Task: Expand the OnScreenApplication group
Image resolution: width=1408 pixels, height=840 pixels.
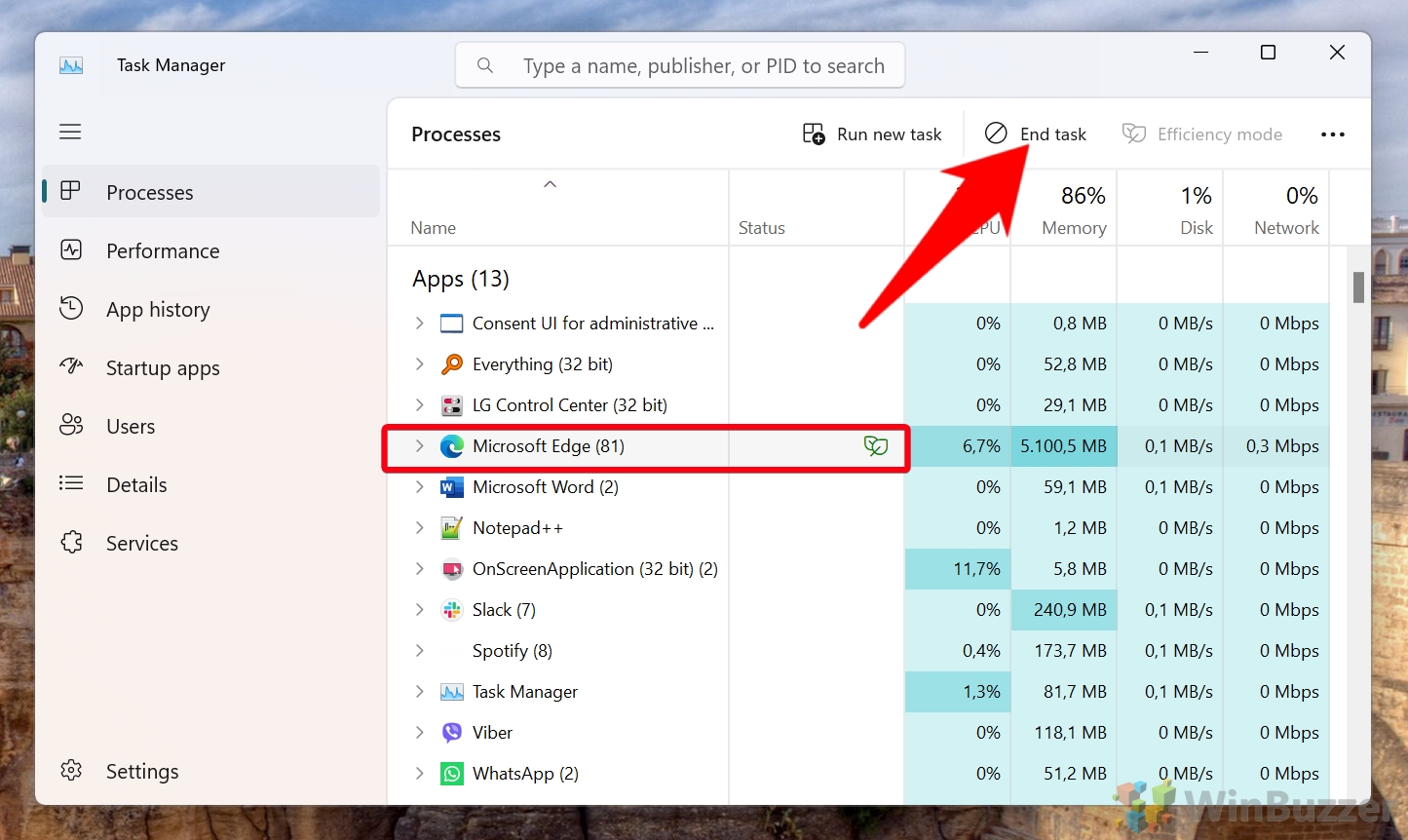Action: 419,569
